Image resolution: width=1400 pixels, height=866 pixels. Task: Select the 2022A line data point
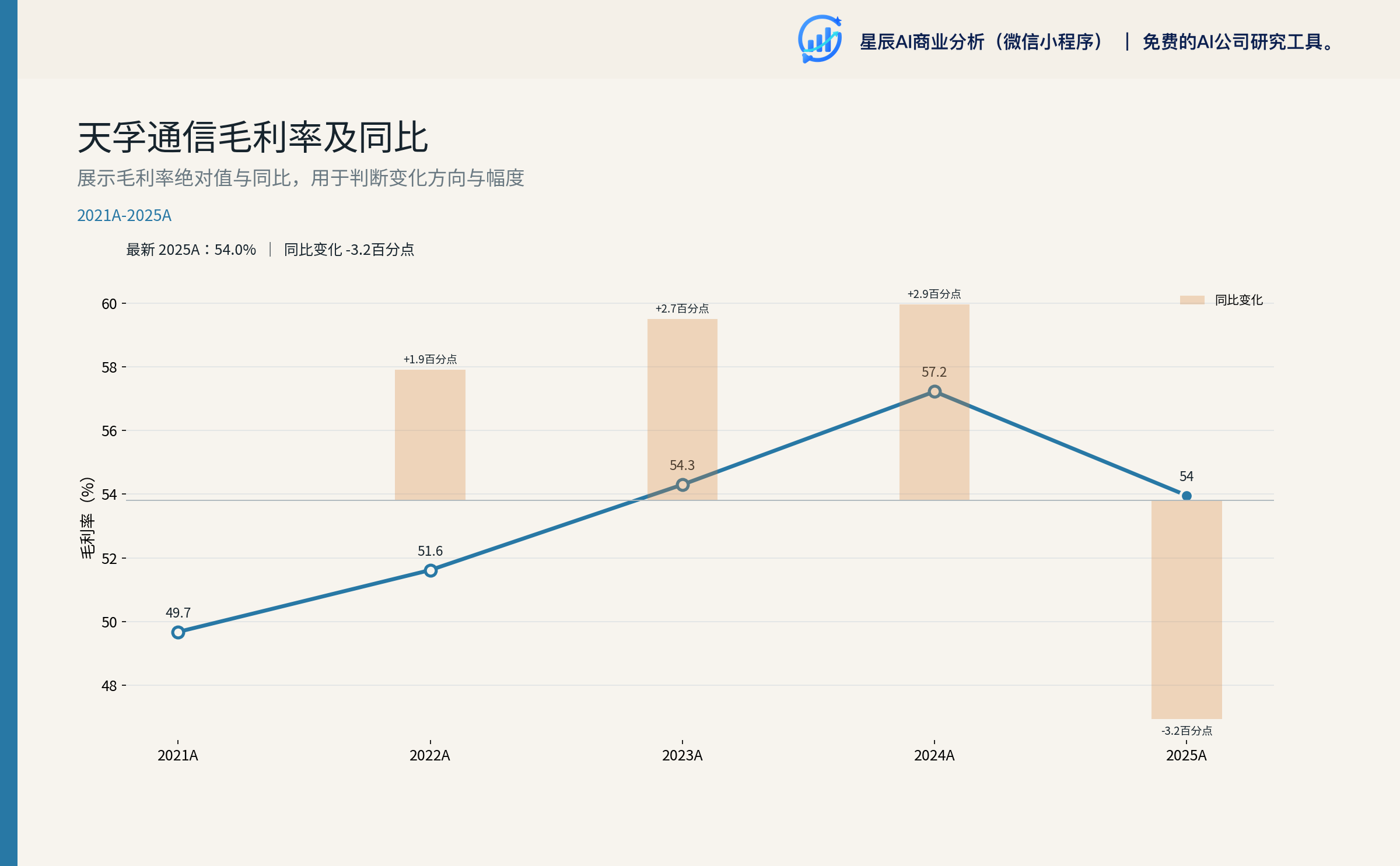(x=430, y=571)
